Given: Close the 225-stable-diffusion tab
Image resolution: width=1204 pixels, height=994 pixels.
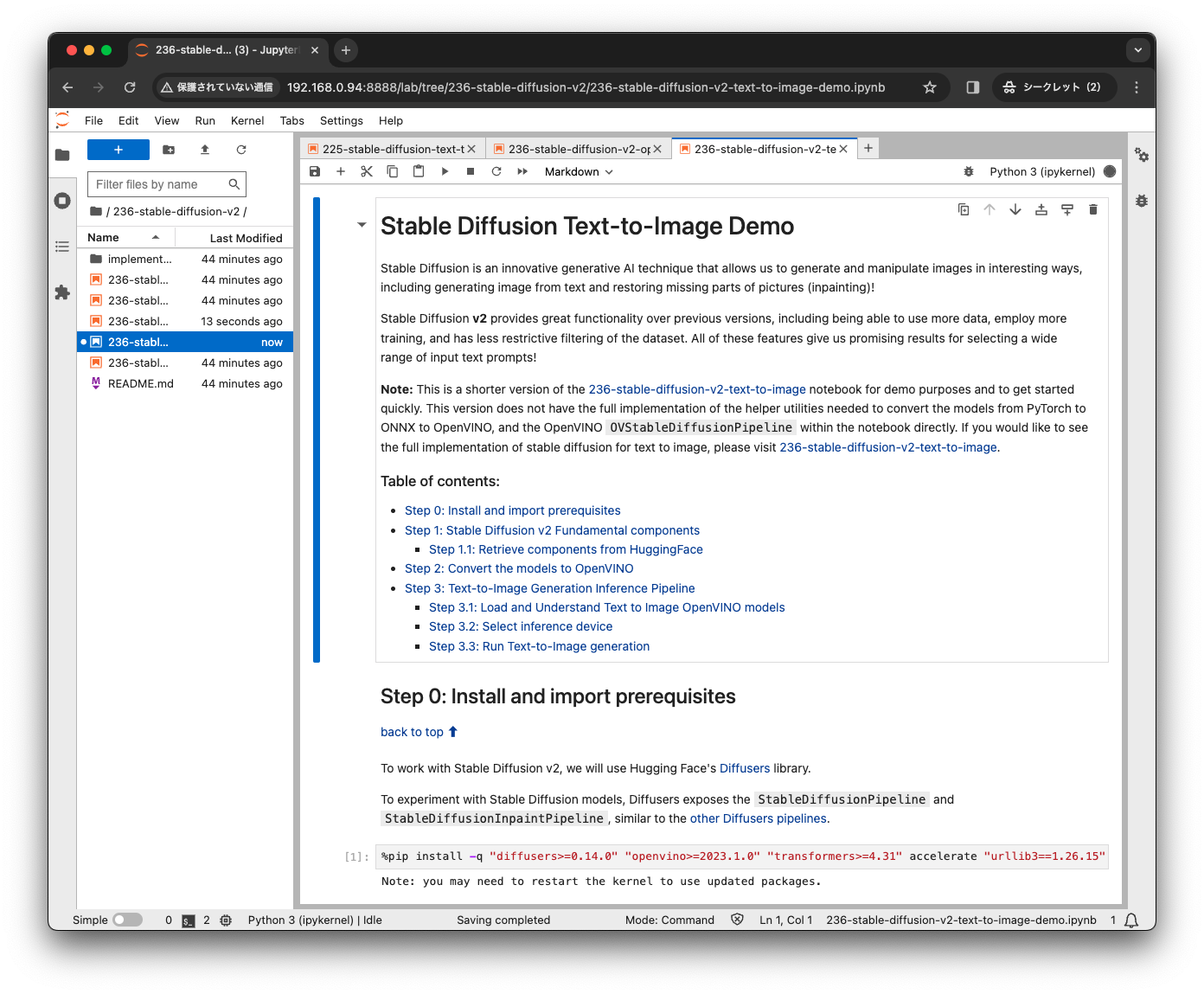Looking at the screenshot, I should coord(471,149).
